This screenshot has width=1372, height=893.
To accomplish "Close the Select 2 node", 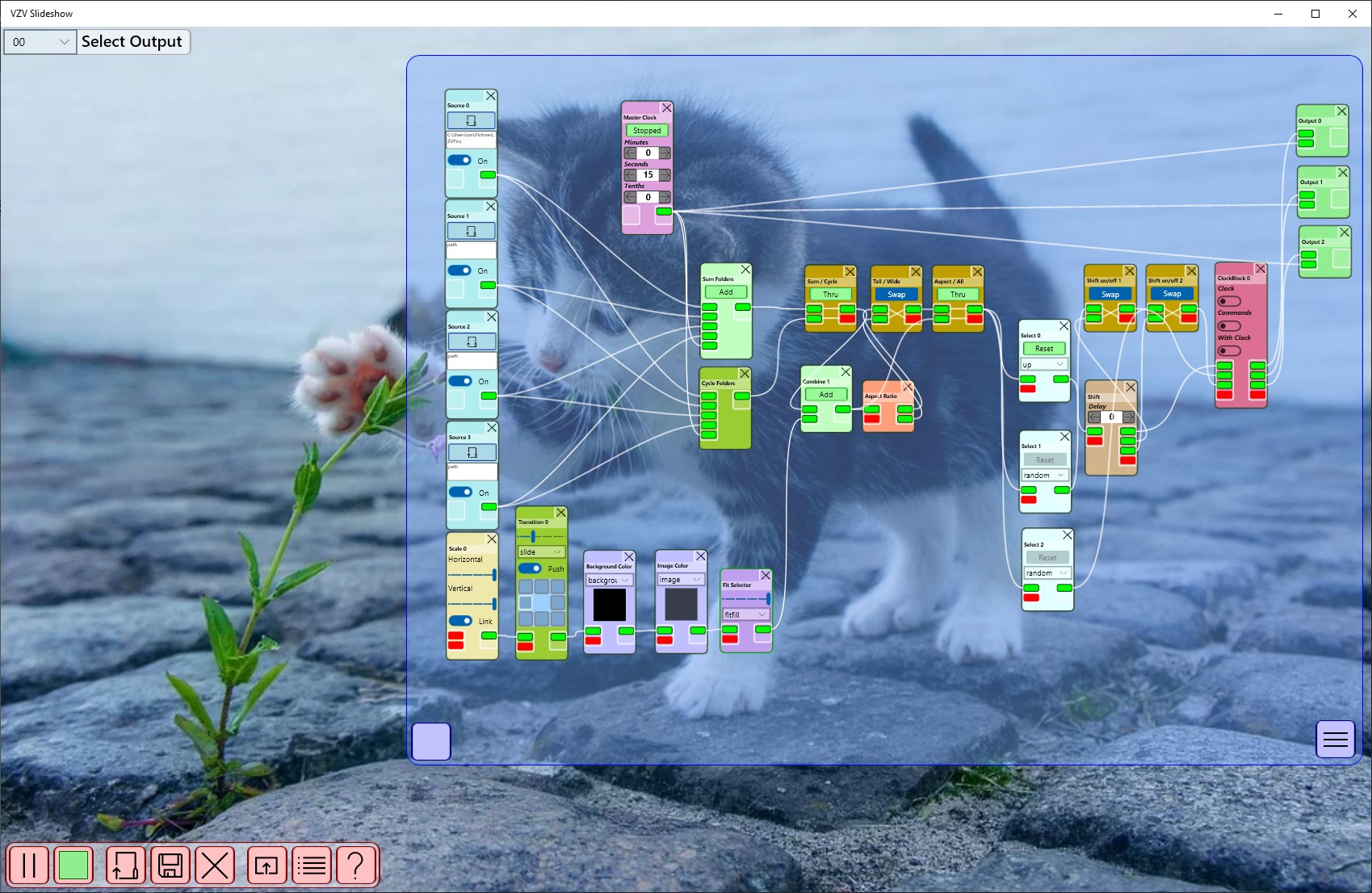I will [1067, 535].
